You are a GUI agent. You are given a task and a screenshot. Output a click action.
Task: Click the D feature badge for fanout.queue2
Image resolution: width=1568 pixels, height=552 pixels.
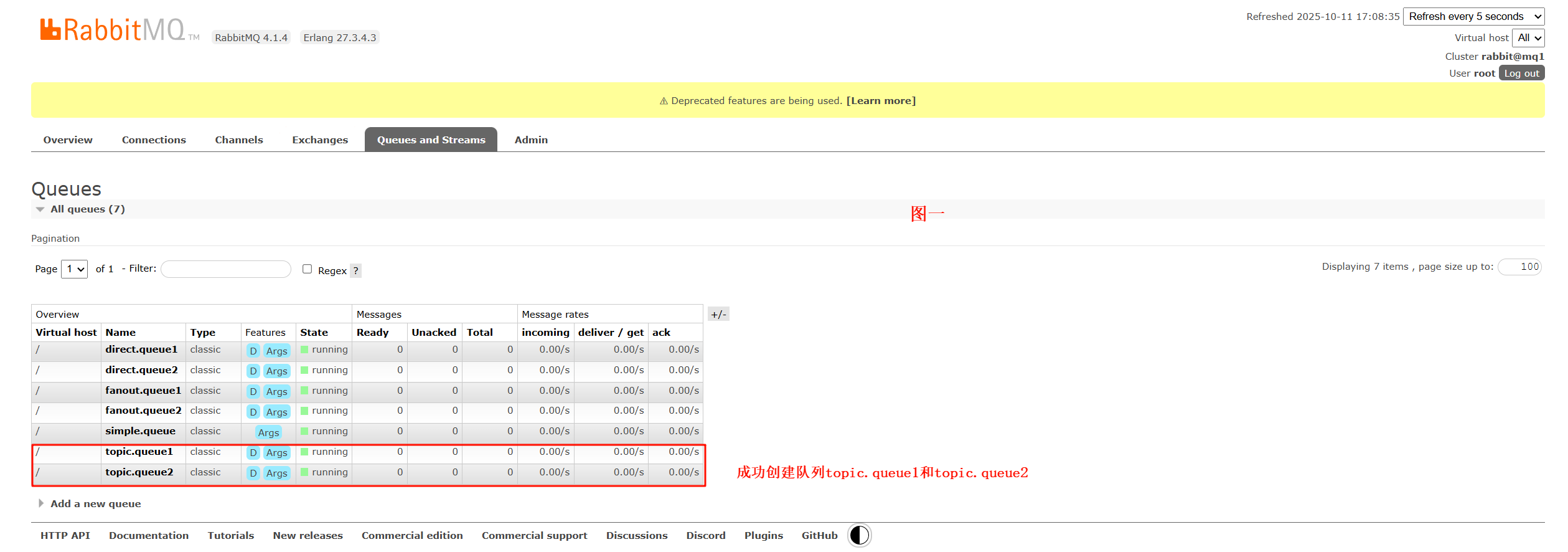253,412
